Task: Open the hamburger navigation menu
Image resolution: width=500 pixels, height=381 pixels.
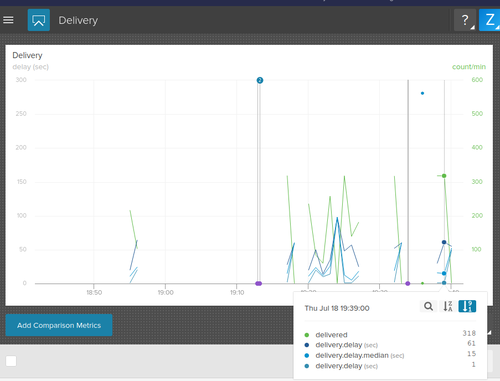Action: click(8, 20)
